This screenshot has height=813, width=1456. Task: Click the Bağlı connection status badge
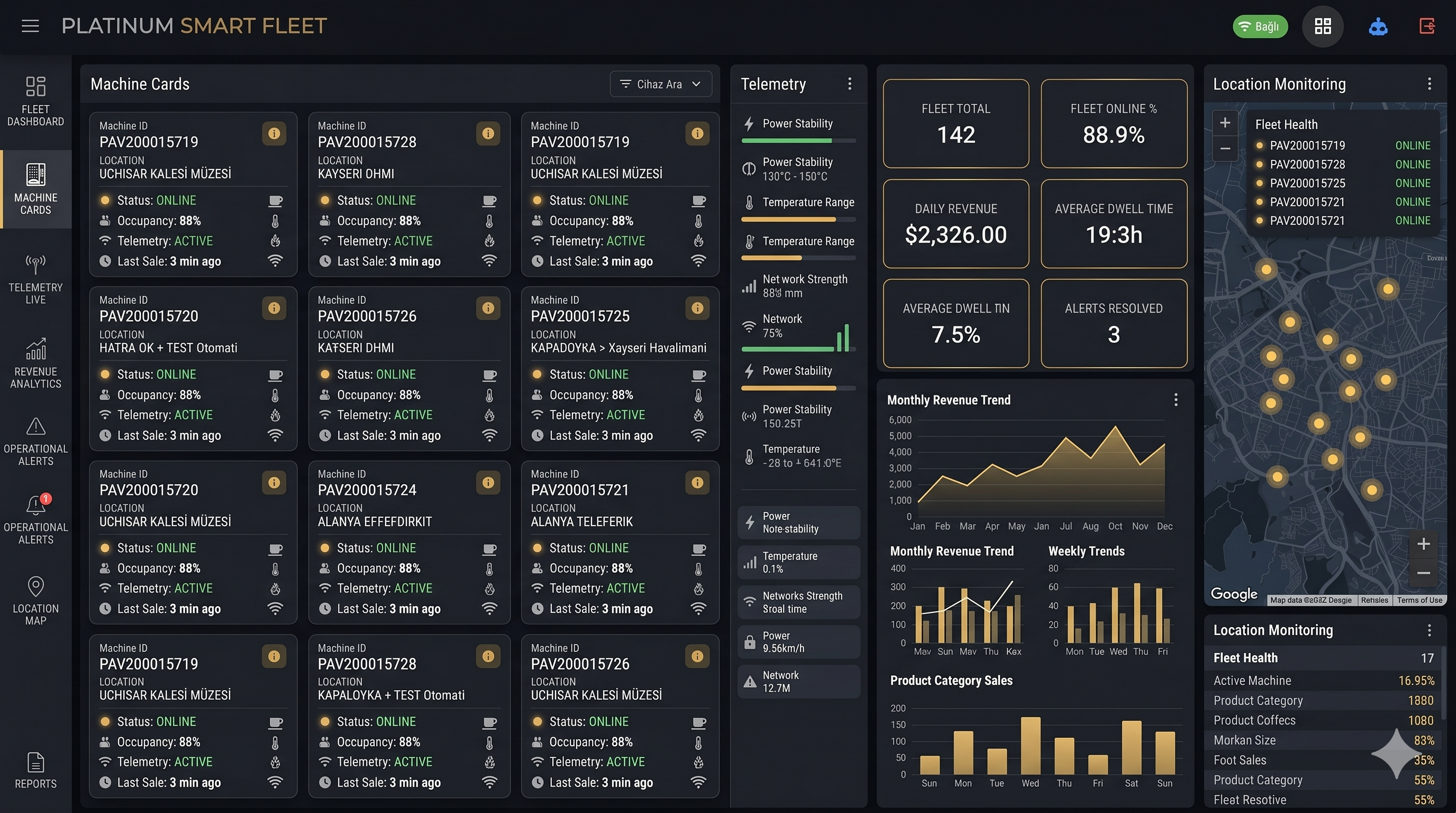[x=1260, y=26]
